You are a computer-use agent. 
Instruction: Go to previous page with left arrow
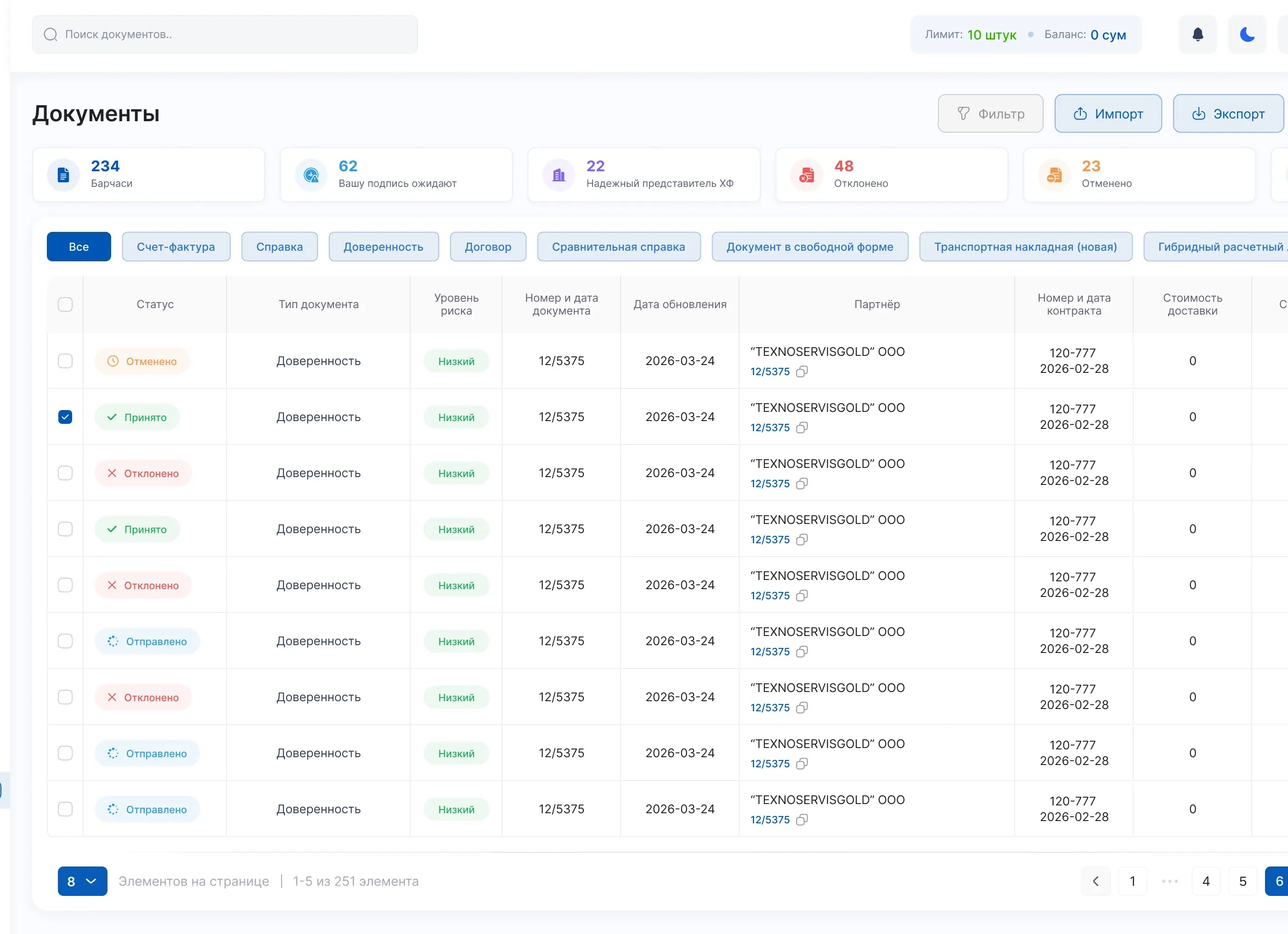pyautogui.click(x=1096, y=881)
